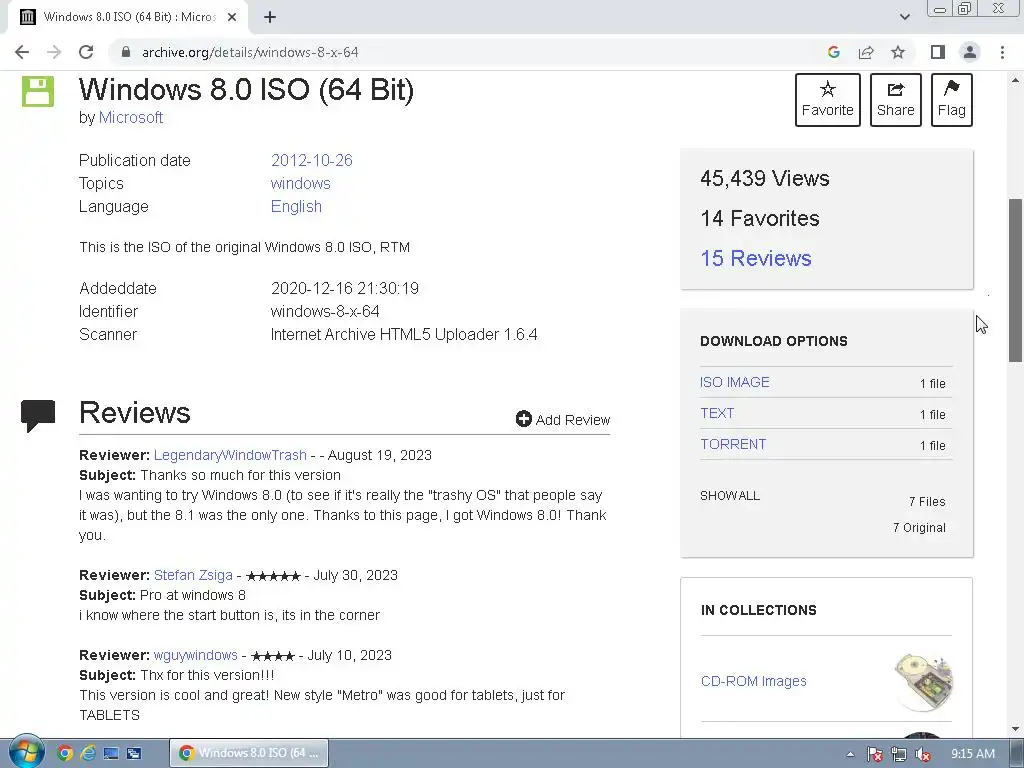Close the Windows 8.0 ISO tab

pos(232,17)
